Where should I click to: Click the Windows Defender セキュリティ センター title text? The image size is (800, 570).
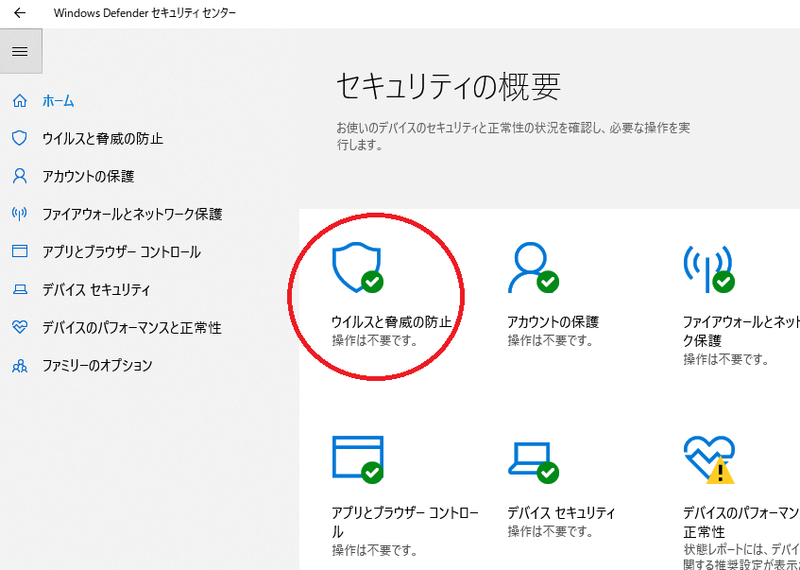click(x=144, y=13)
